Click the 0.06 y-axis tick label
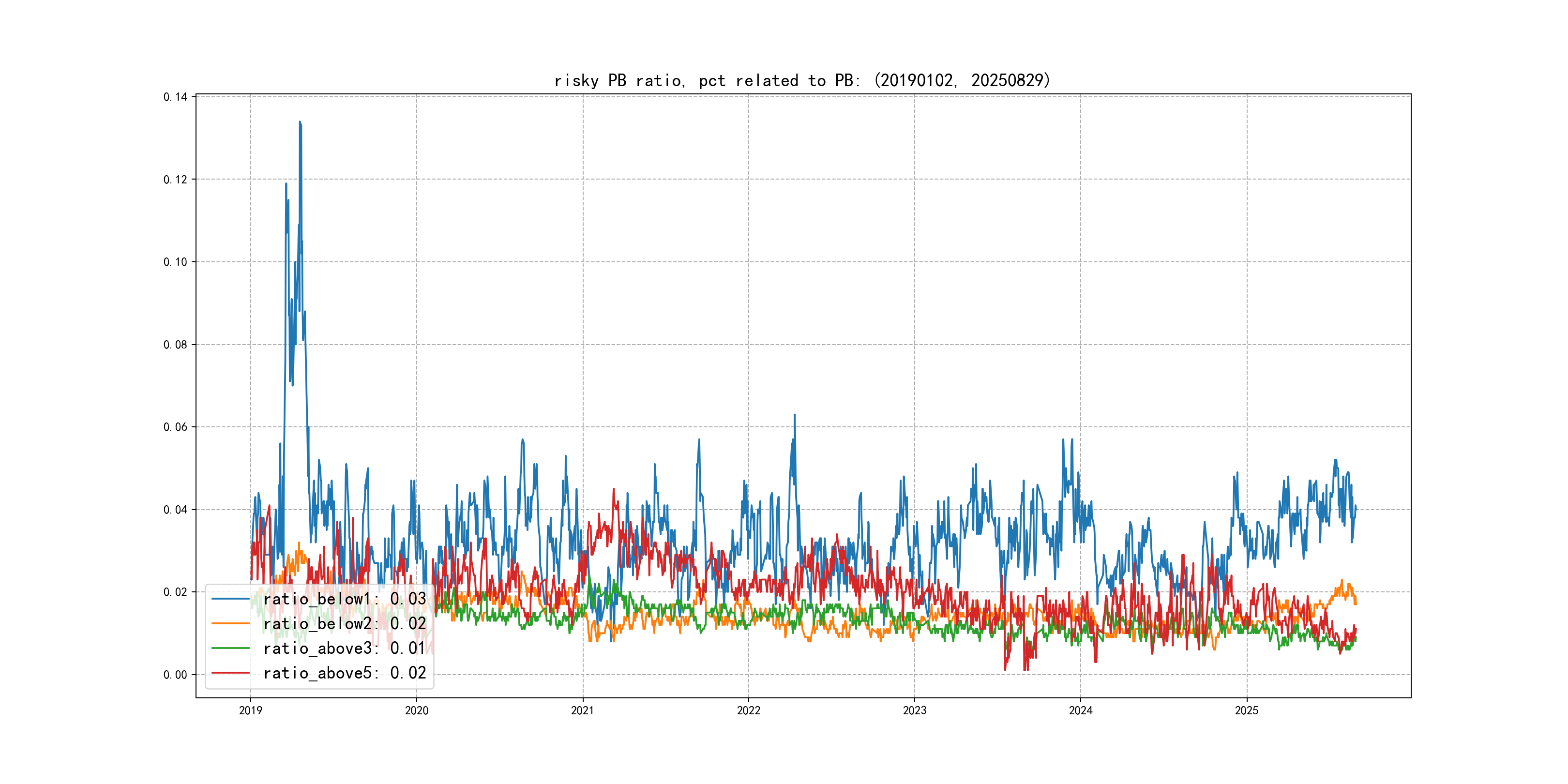 [175, 427]
